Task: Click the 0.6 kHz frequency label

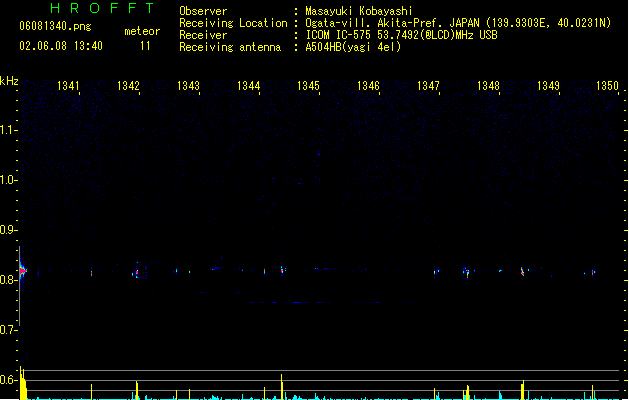Action: (x=7, y=380)
